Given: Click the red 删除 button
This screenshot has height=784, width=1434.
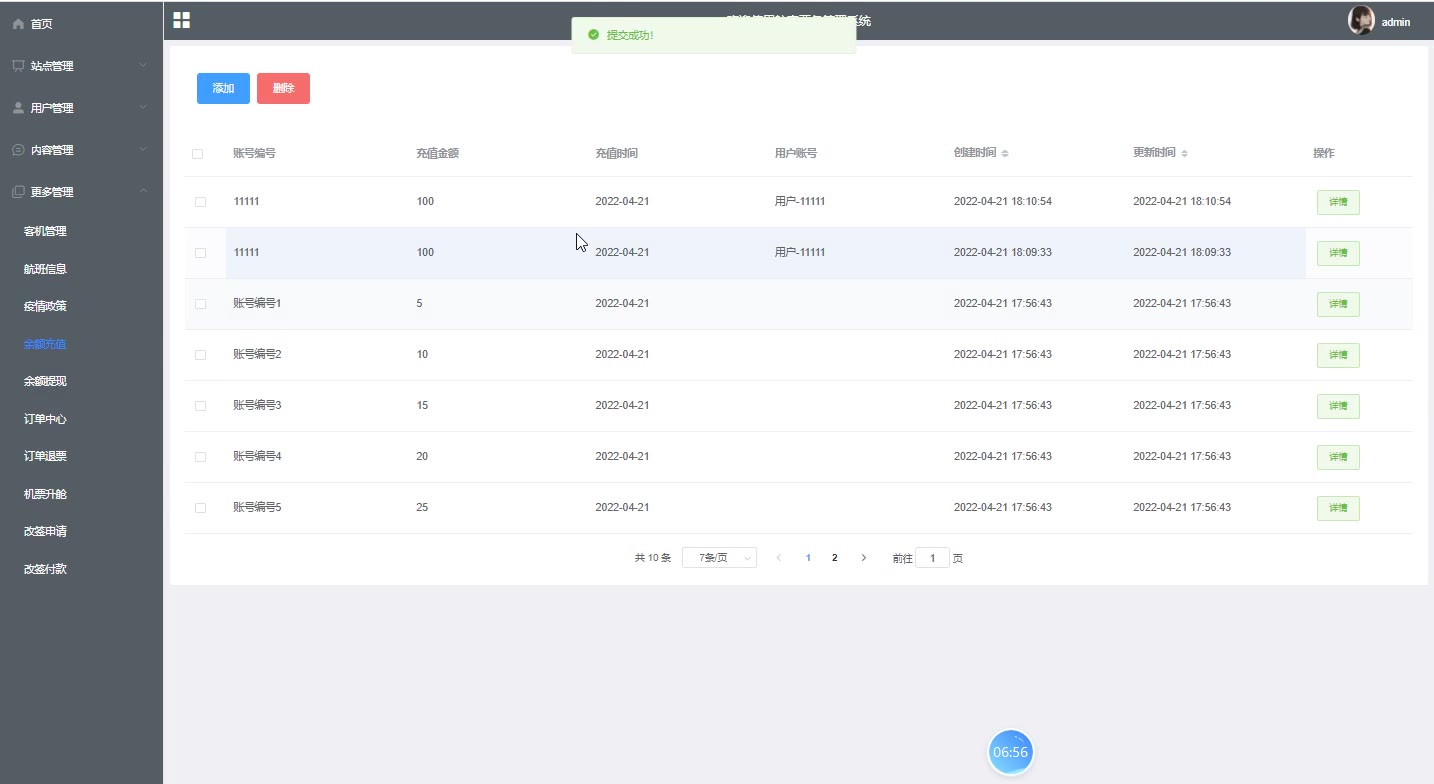Looking at the screenshot, I should [283, 88].
